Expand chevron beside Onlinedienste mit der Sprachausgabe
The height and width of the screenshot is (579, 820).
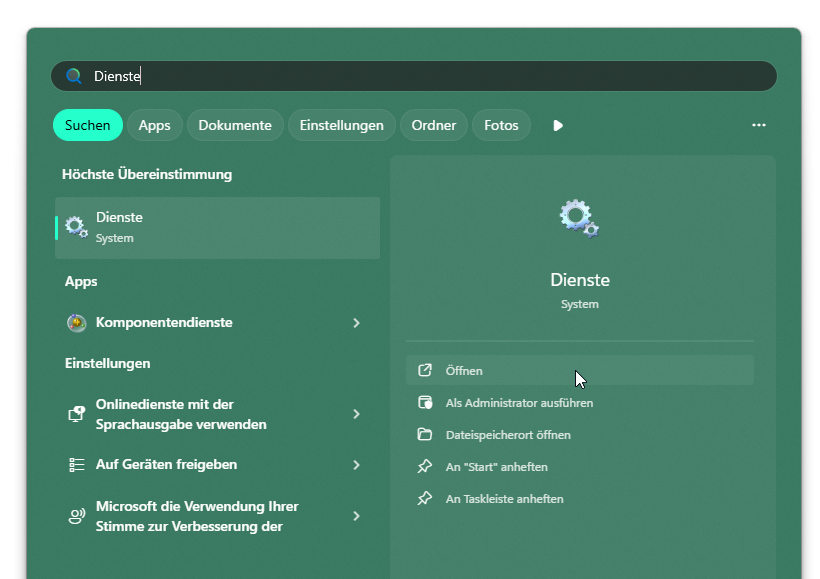[x=357, y=414]
